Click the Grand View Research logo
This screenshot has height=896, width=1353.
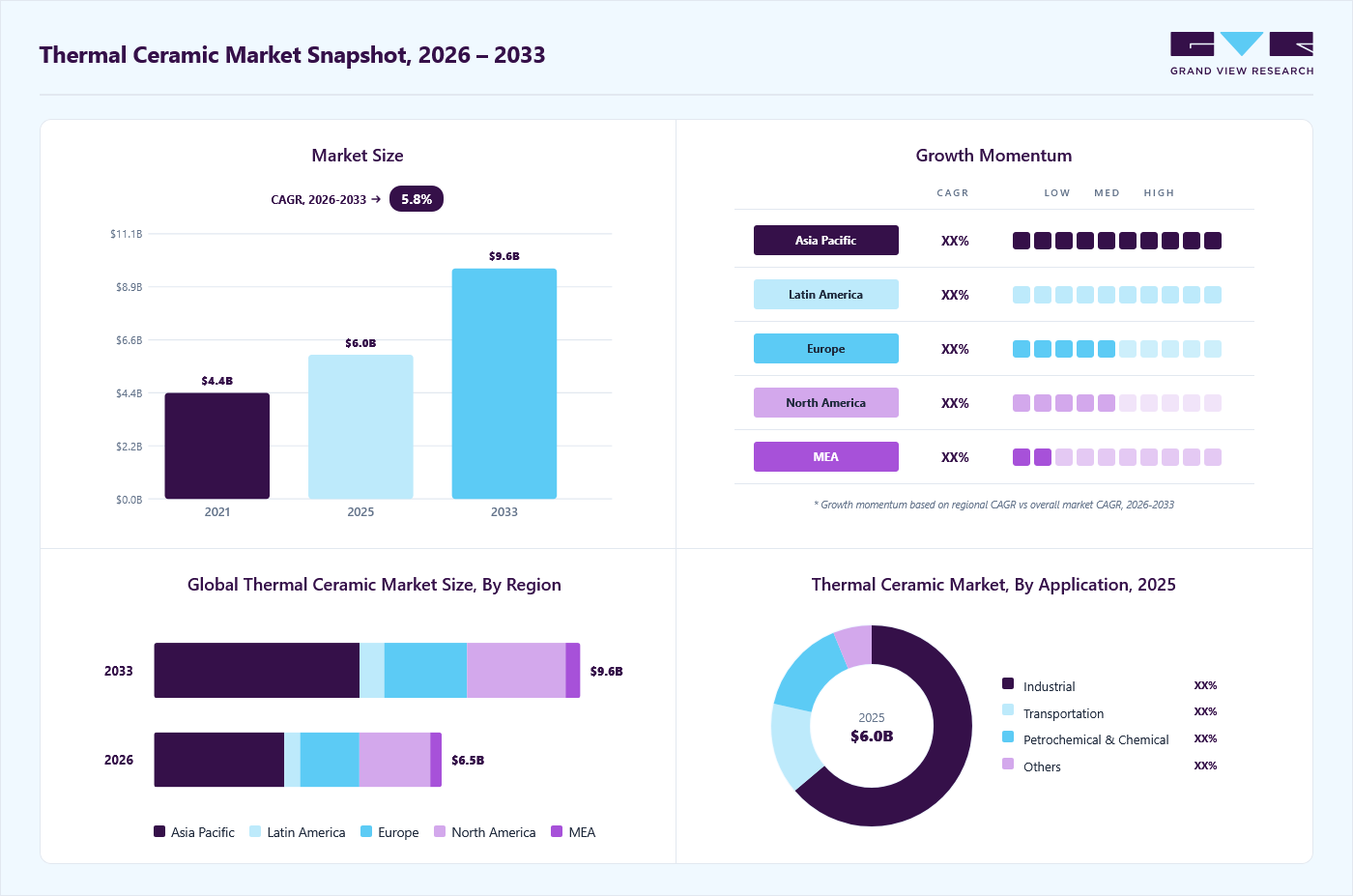1242,54
